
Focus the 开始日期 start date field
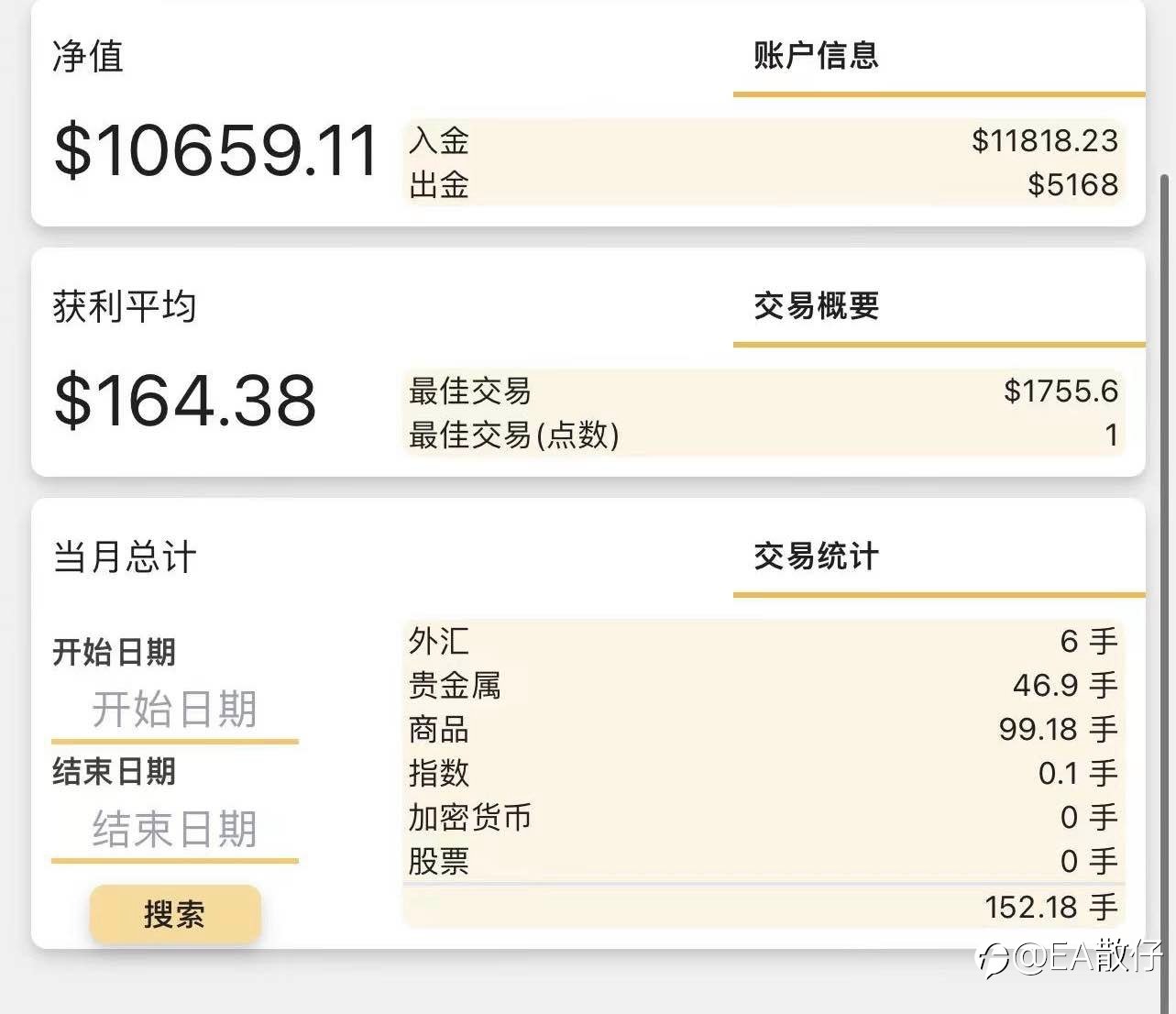pyautogui.click(x=175, y=710)
